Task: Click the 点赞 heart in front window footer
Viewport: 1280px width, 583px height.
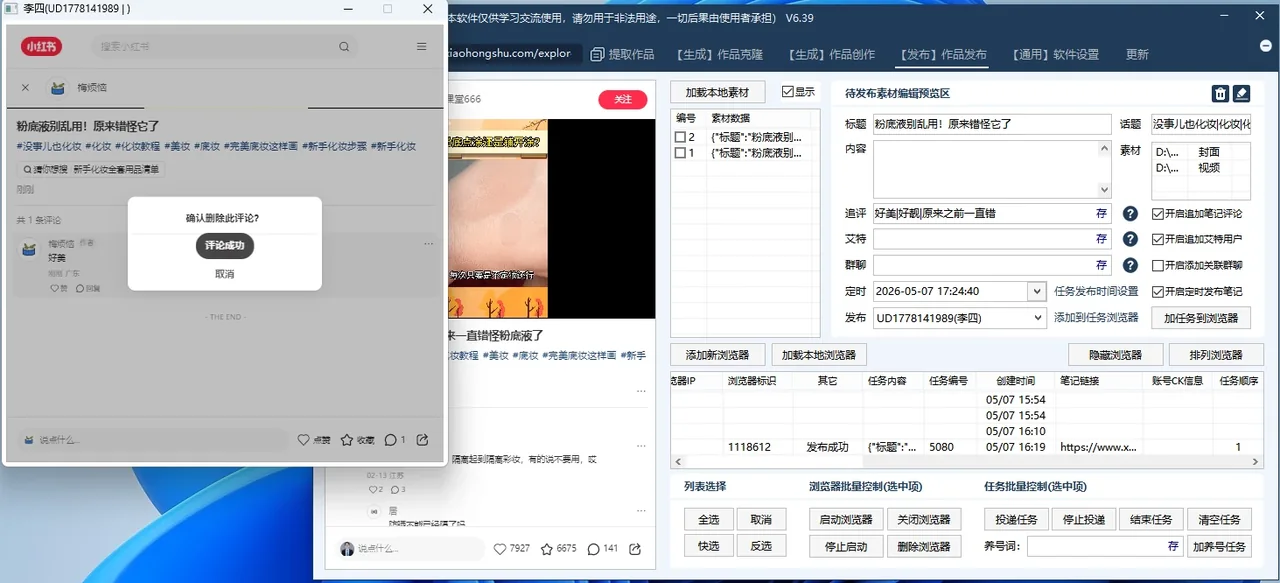Action: pos(303,440)
